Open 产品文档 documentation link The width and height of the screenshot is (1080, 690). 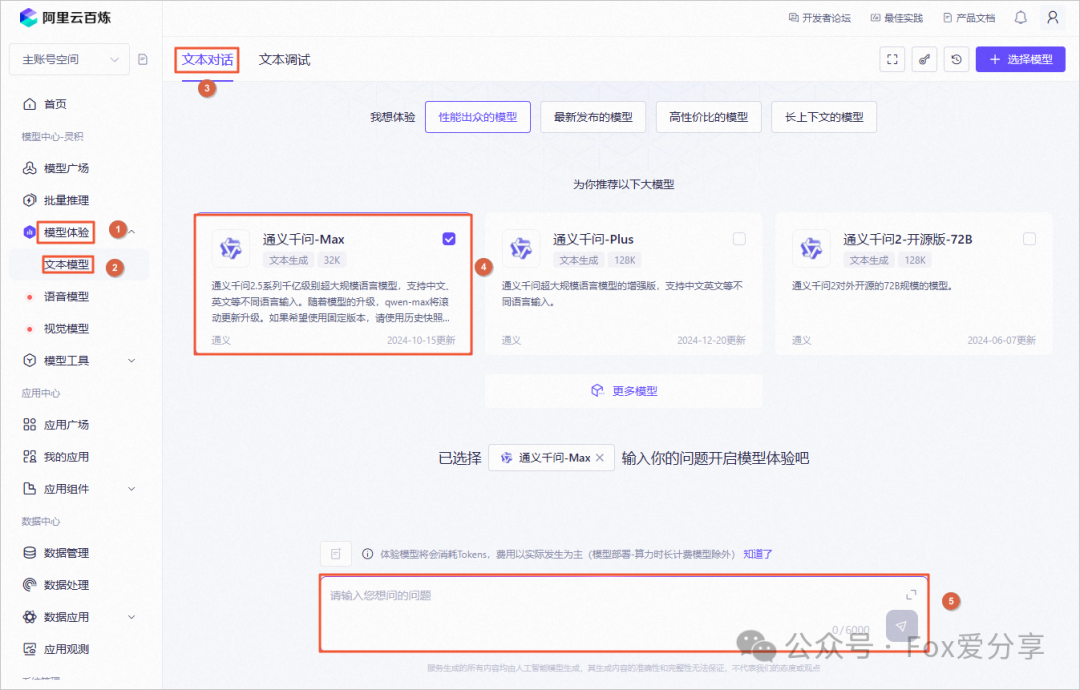tap(969, 18)
